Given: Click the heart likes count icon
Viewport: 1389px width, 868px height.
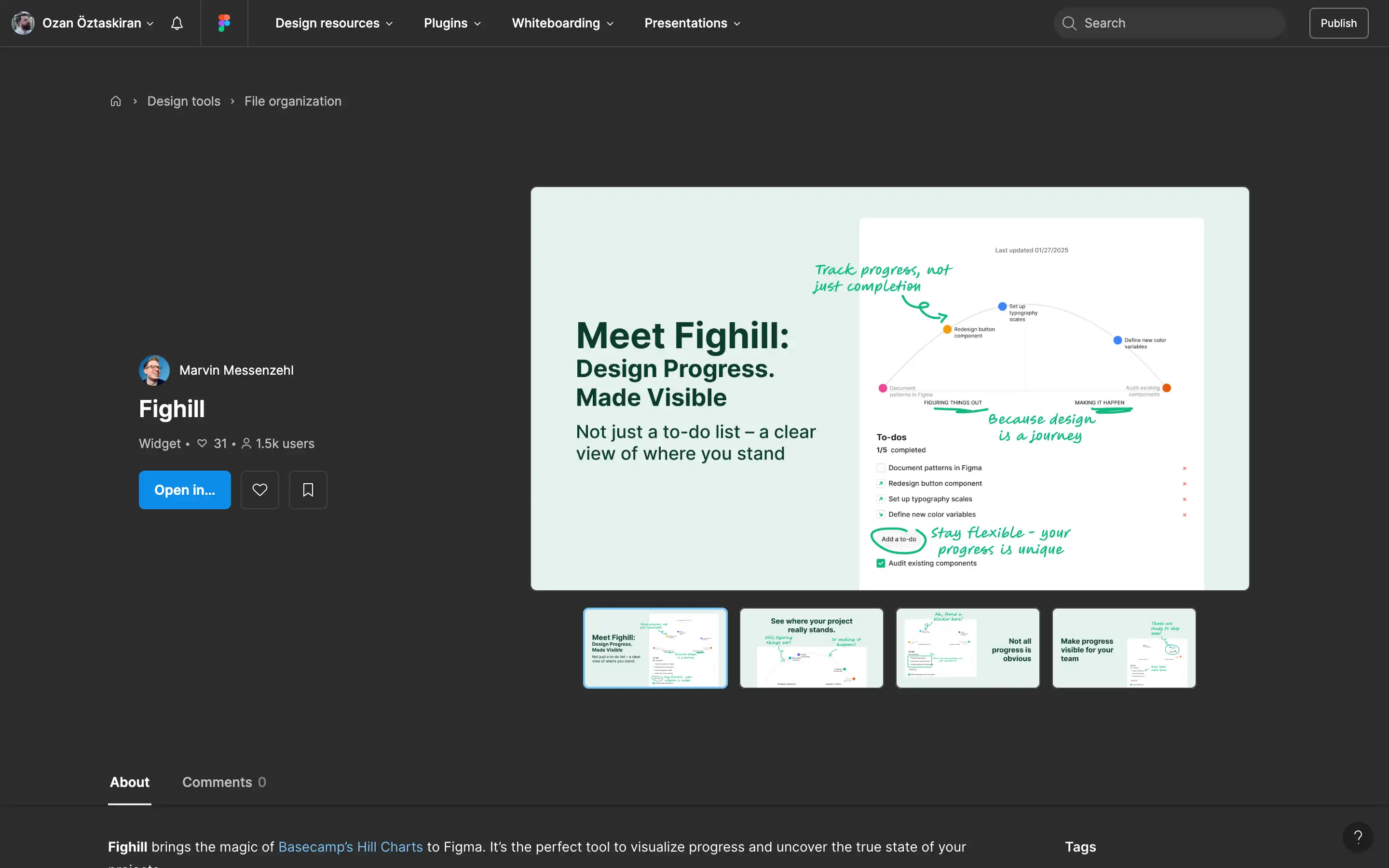Looking at the screenshot, I should pyautogui.click(x=202, y=443).
